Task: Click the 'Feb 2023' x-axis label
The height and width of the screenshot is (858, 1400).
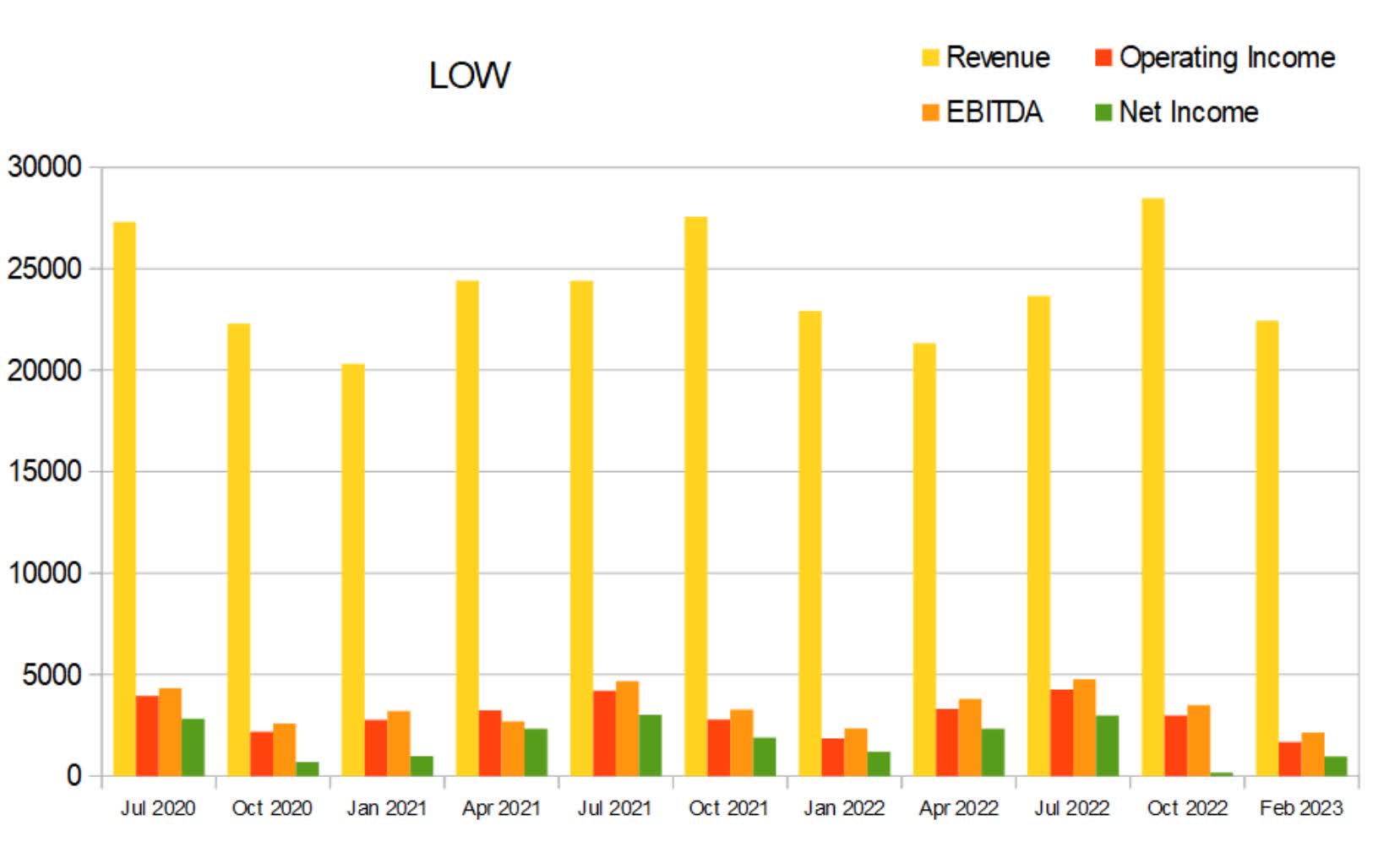Action: (x=1301, y=808)
